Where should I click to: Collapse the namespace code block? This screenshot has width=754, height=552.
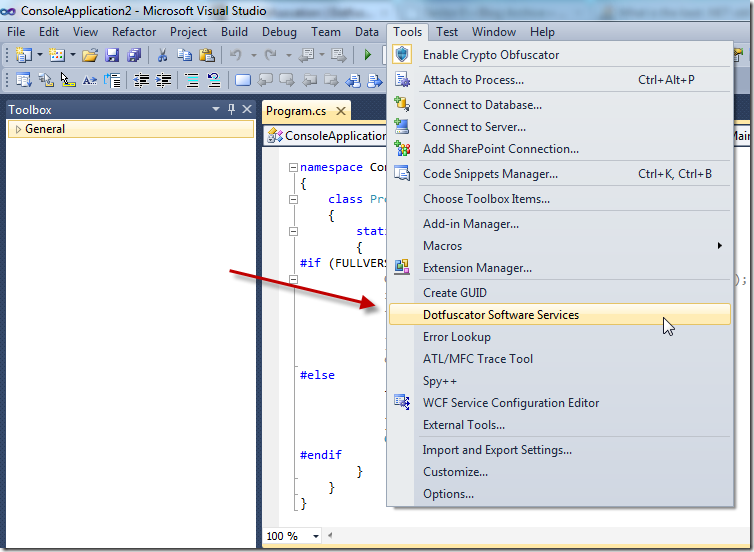tap(291, 168)
